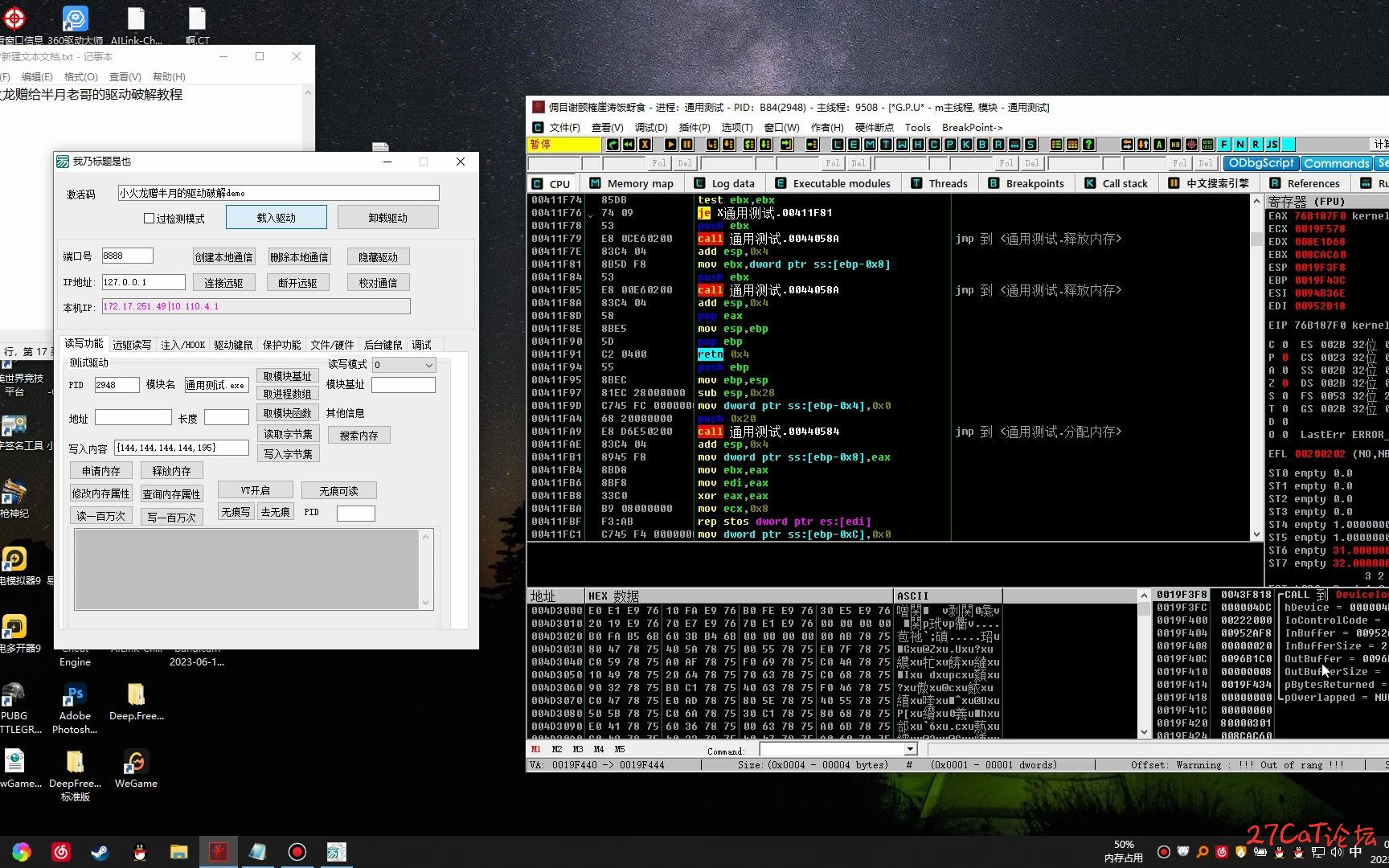Image resolution: width=1389 pixels, height=868 pixels.
Task: Expand the Command combo box arrow
Action: (910, 749)
